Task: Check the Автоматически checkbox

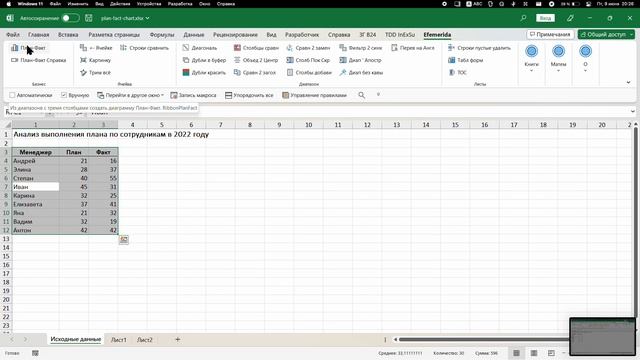Action: pos(12,95)
